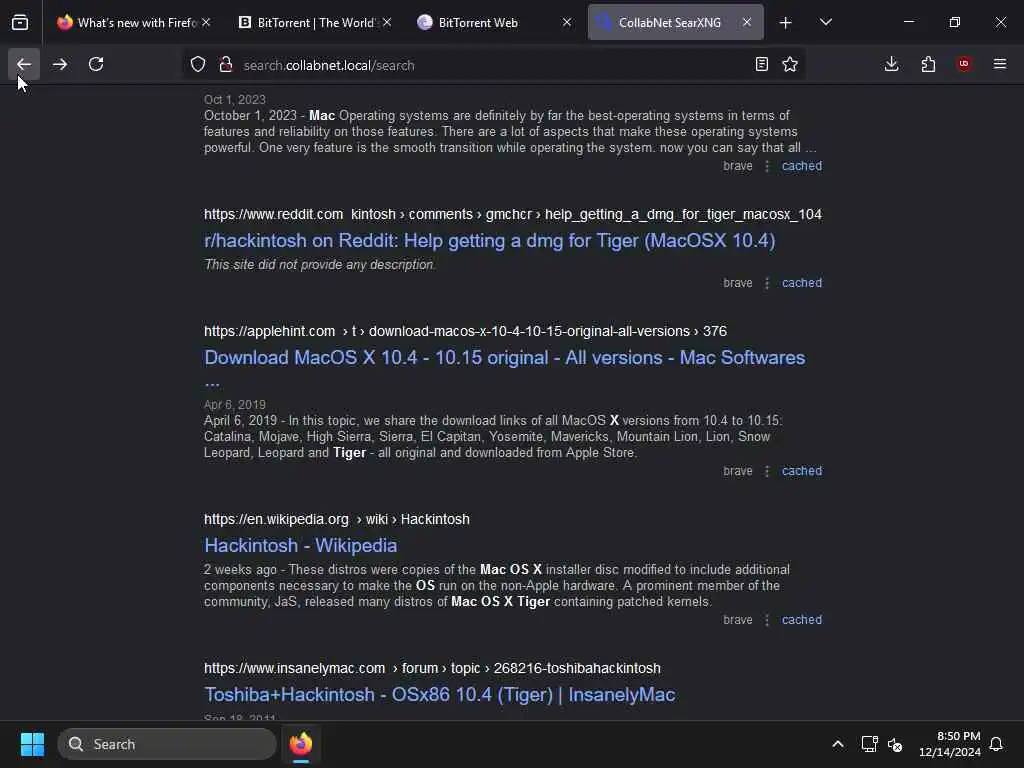Image resolution: width=1024 pixels, height=768 pixels.
Task: Close the BitTorrent The World's tab
Action: 387,22
